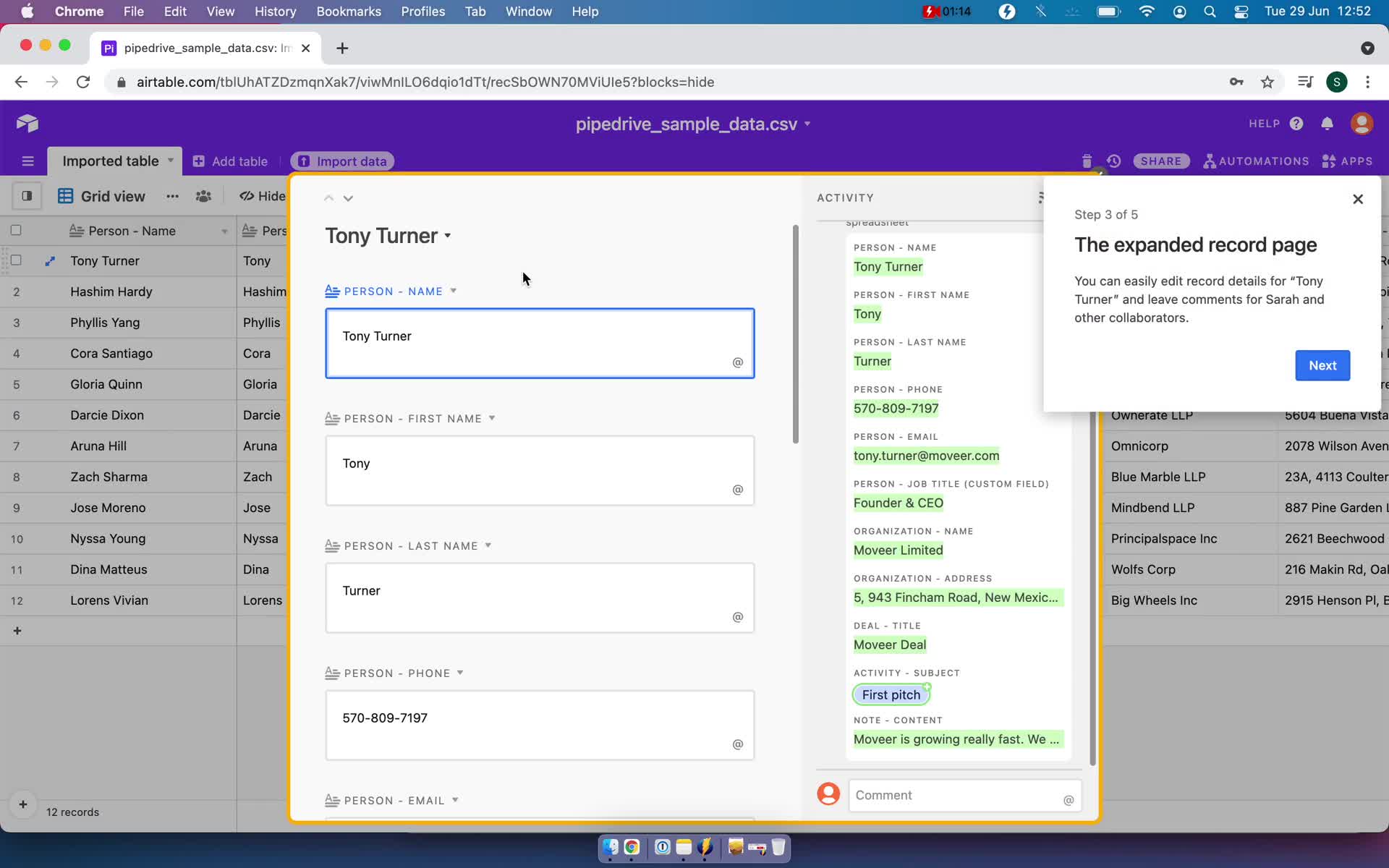This screenshot has width=1389, height=868.
Task: Click the browser address bar URL
Action: click(x=425, y=82)
